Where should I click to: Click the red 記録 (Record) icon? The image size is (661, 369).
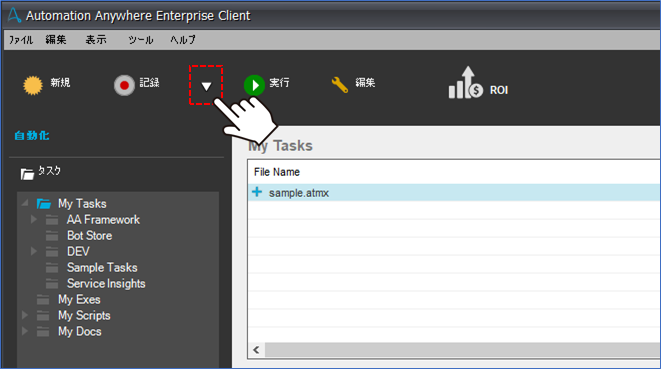click(124, 85)
